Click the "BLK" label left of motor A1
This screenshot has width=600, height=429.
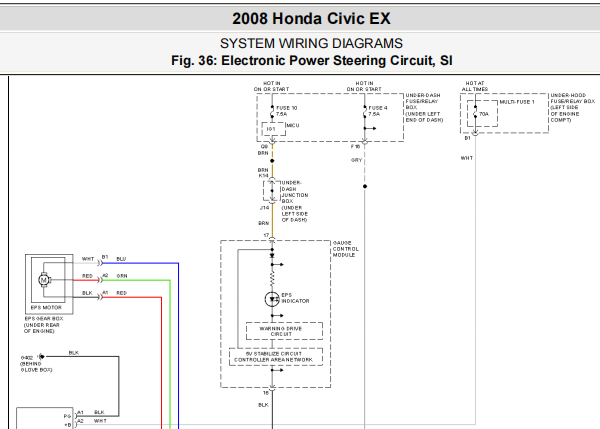pyautogui.click(x=87, y=293)
